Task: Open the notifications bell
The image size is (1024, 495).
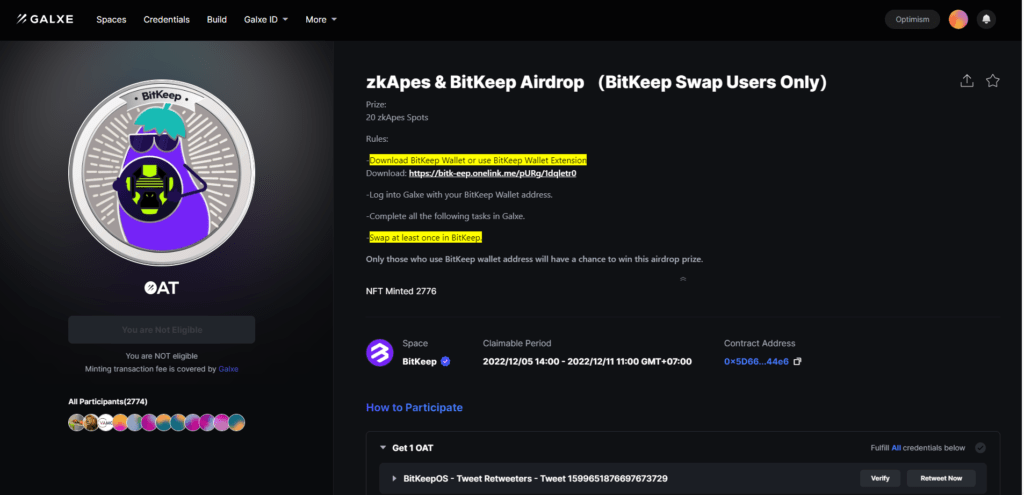Action: point(986,19)
